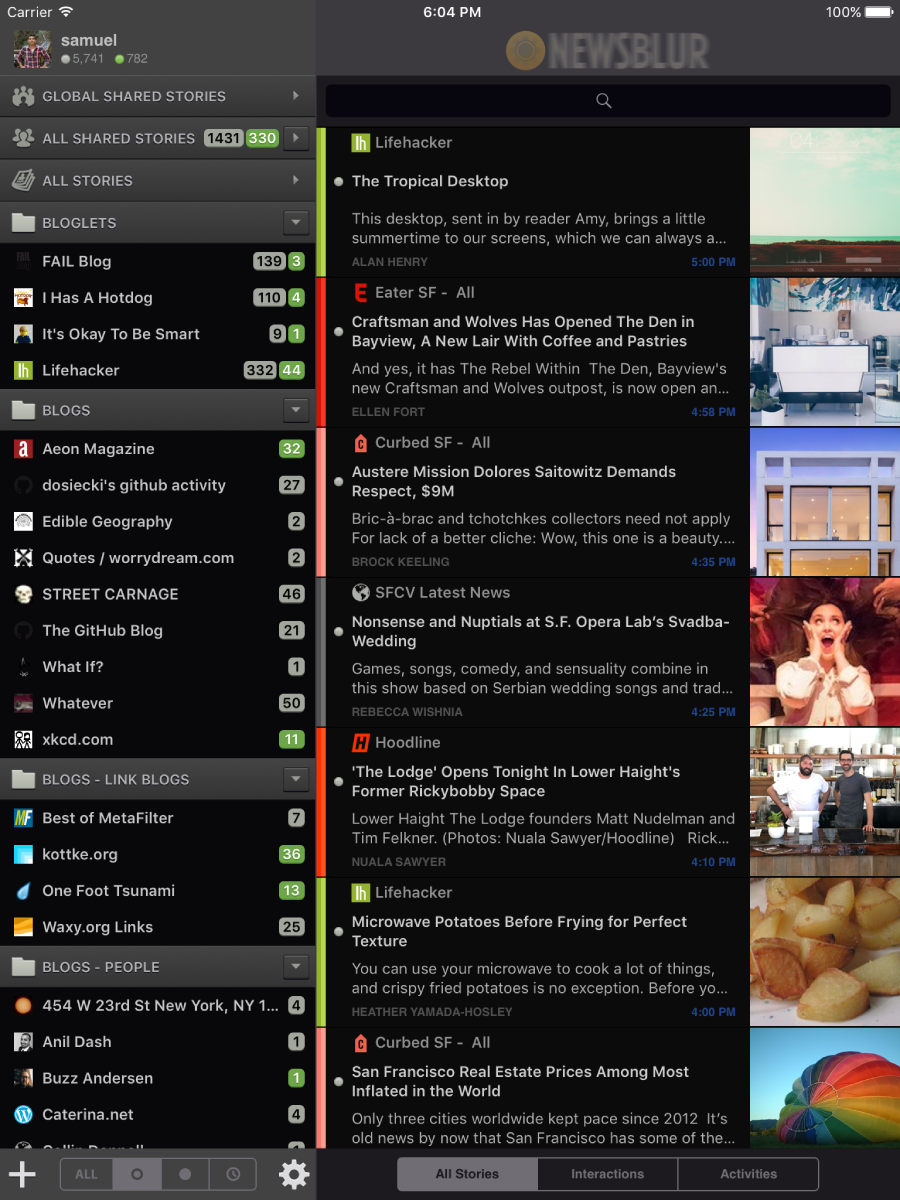Select the Focus (solid dot) filter segment
900x1200 pixels.
184,1174
